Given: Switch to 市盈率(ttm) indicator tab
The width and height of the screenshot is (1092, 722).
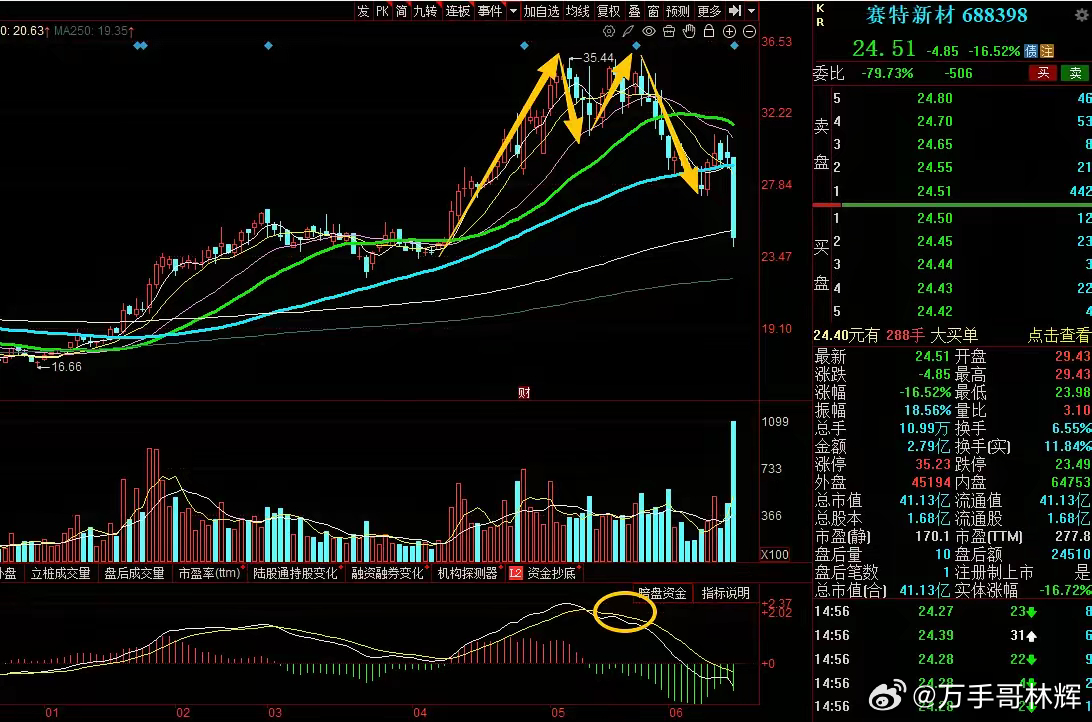Looking at the screenshot, I should click(x=210, y=573).
